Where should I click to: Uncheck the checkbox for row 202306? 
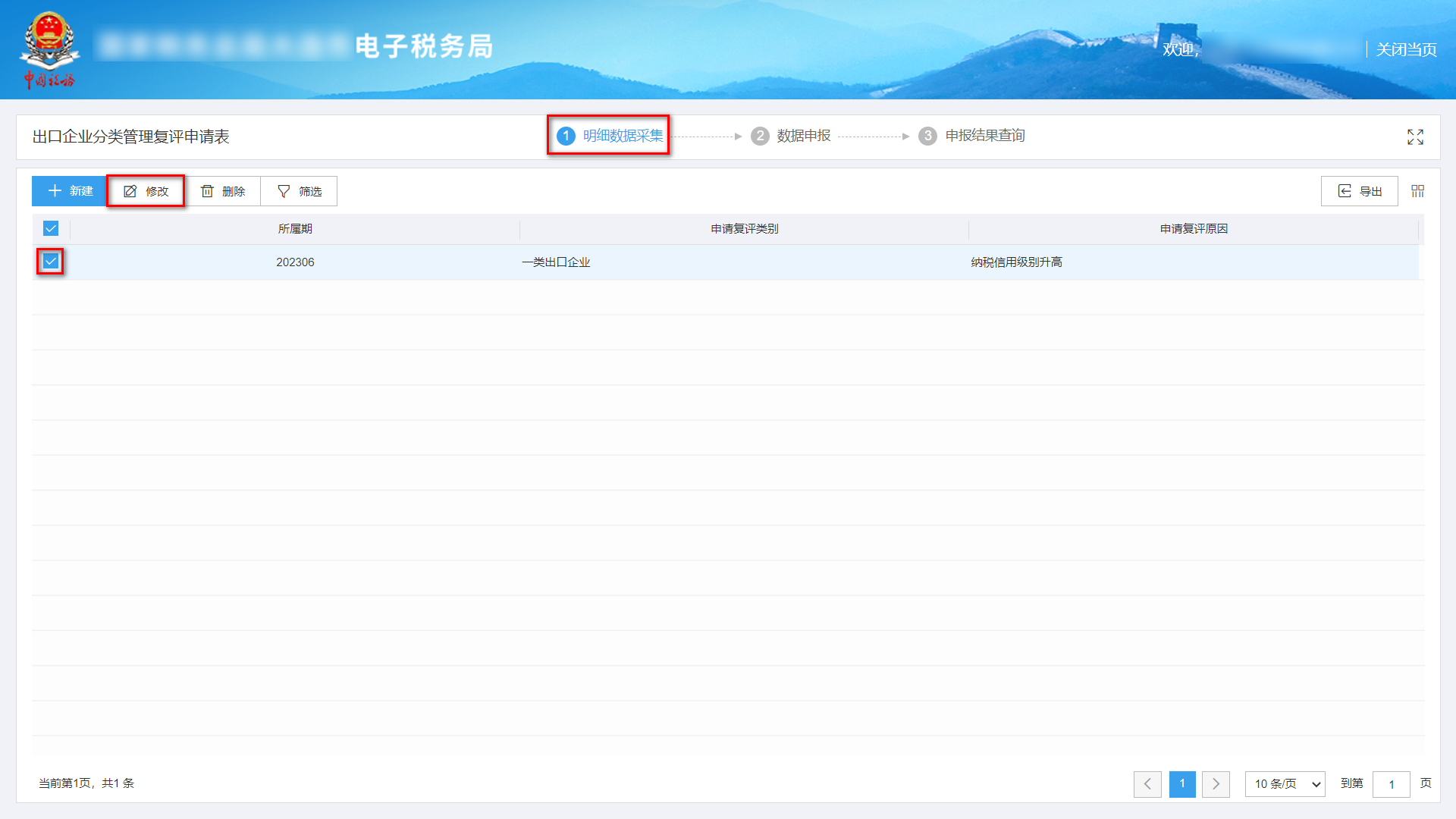50,262
